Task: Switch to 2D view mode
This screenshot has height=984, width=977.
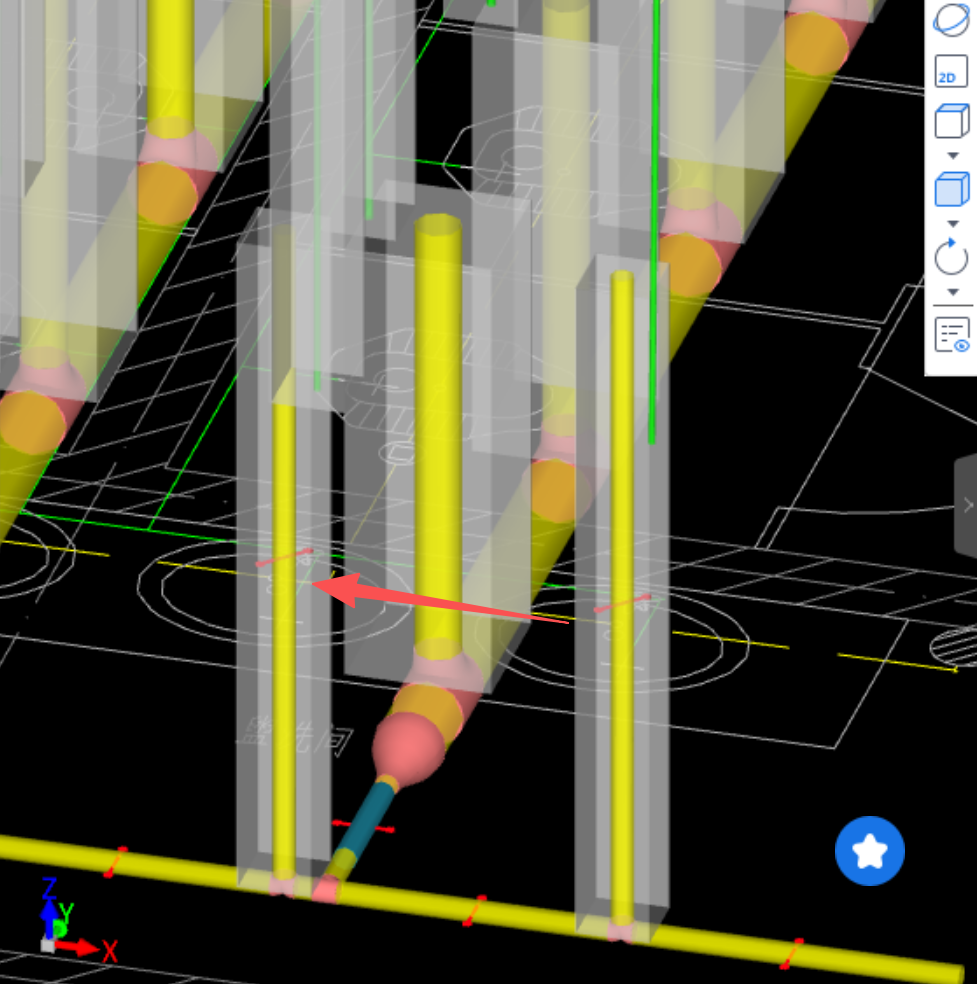Action: pos(951,71)
